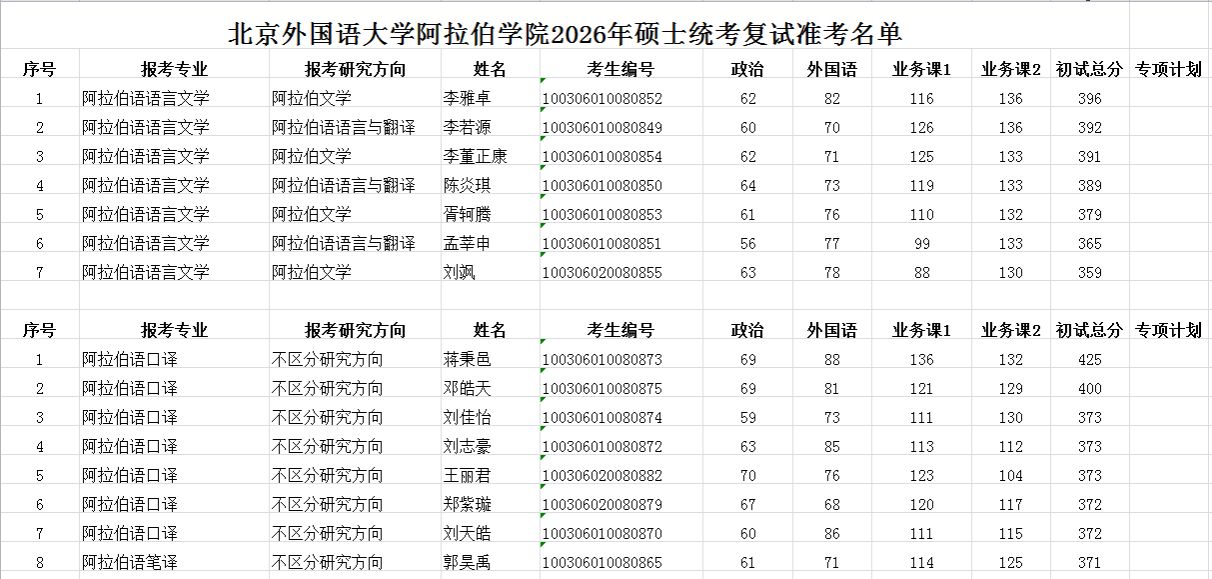Select the name cell 郑紫璇
This screenshot has width=1212, height=579.
[467, 505]
